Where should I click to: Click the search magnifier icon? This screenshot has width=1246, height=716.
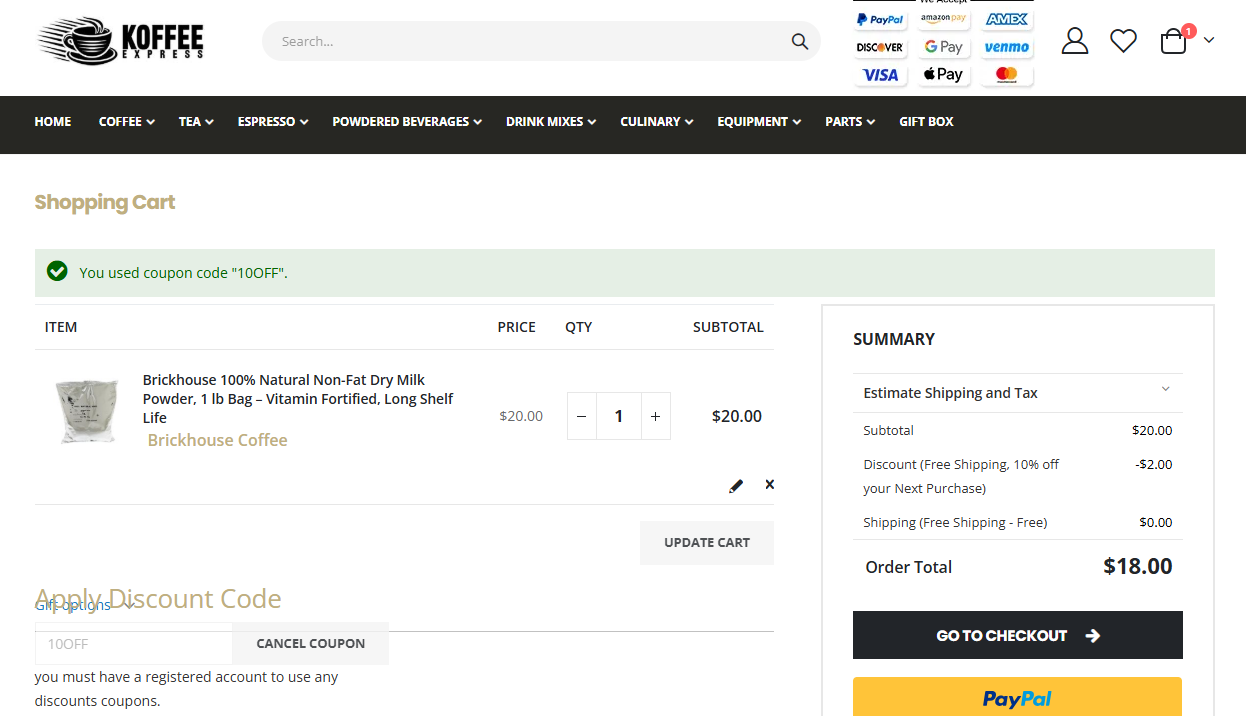coord(799,41)
